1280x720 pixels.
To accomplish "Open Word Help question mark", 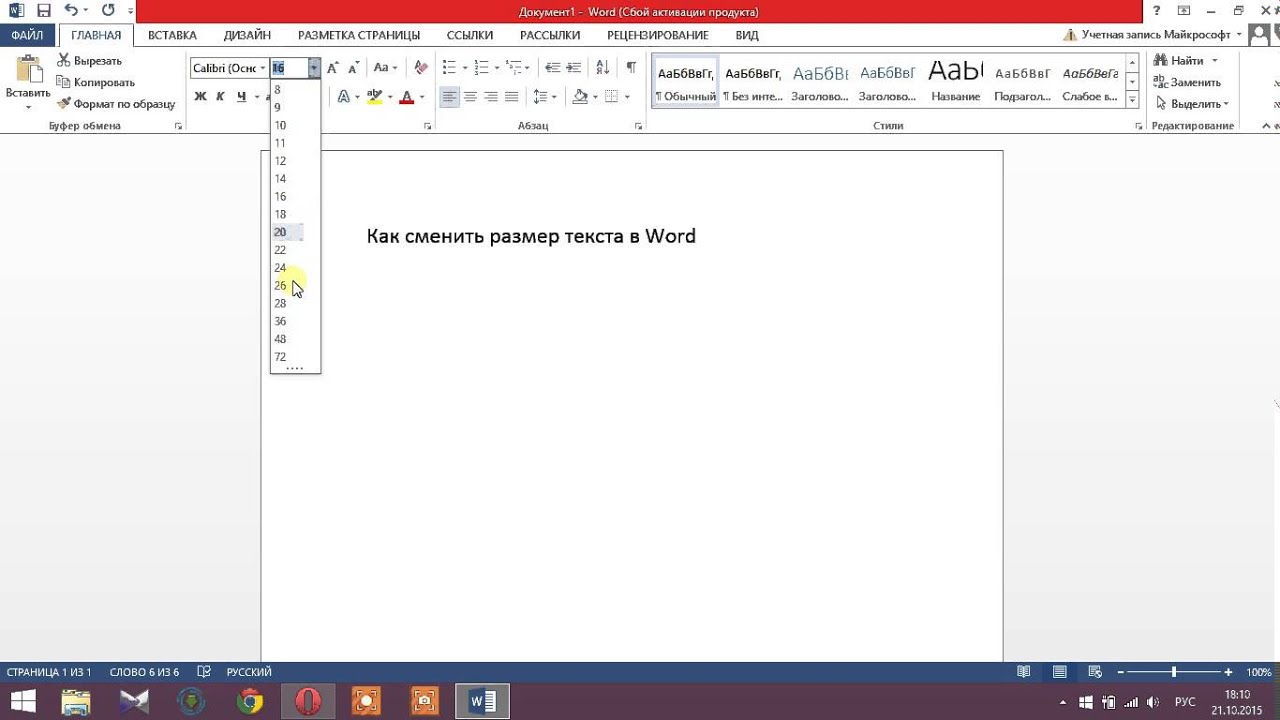I will pyautogui.click(x=1155, y=11).
